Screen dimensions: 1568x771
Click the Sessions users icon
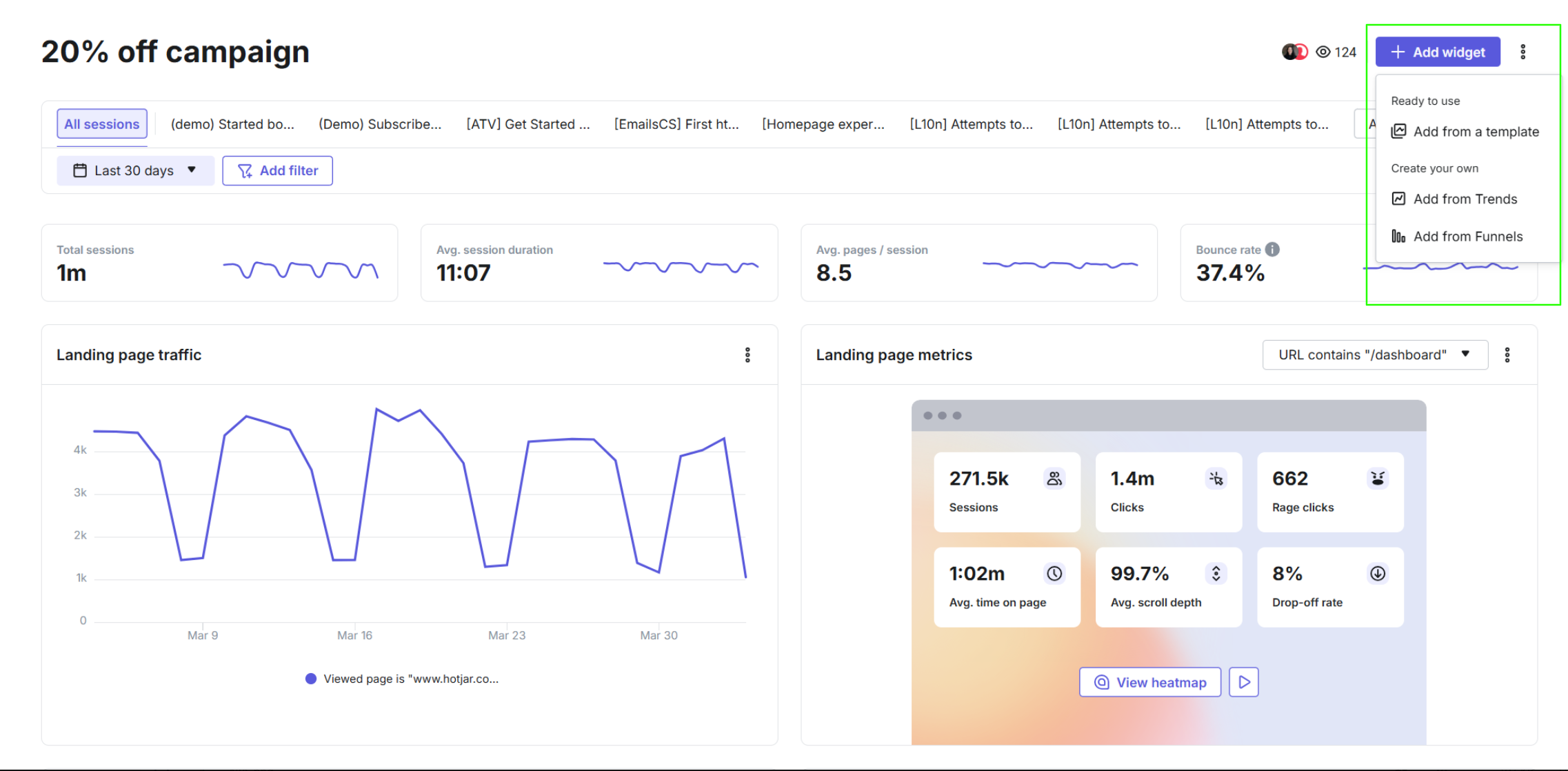[x=1054, y=479]
